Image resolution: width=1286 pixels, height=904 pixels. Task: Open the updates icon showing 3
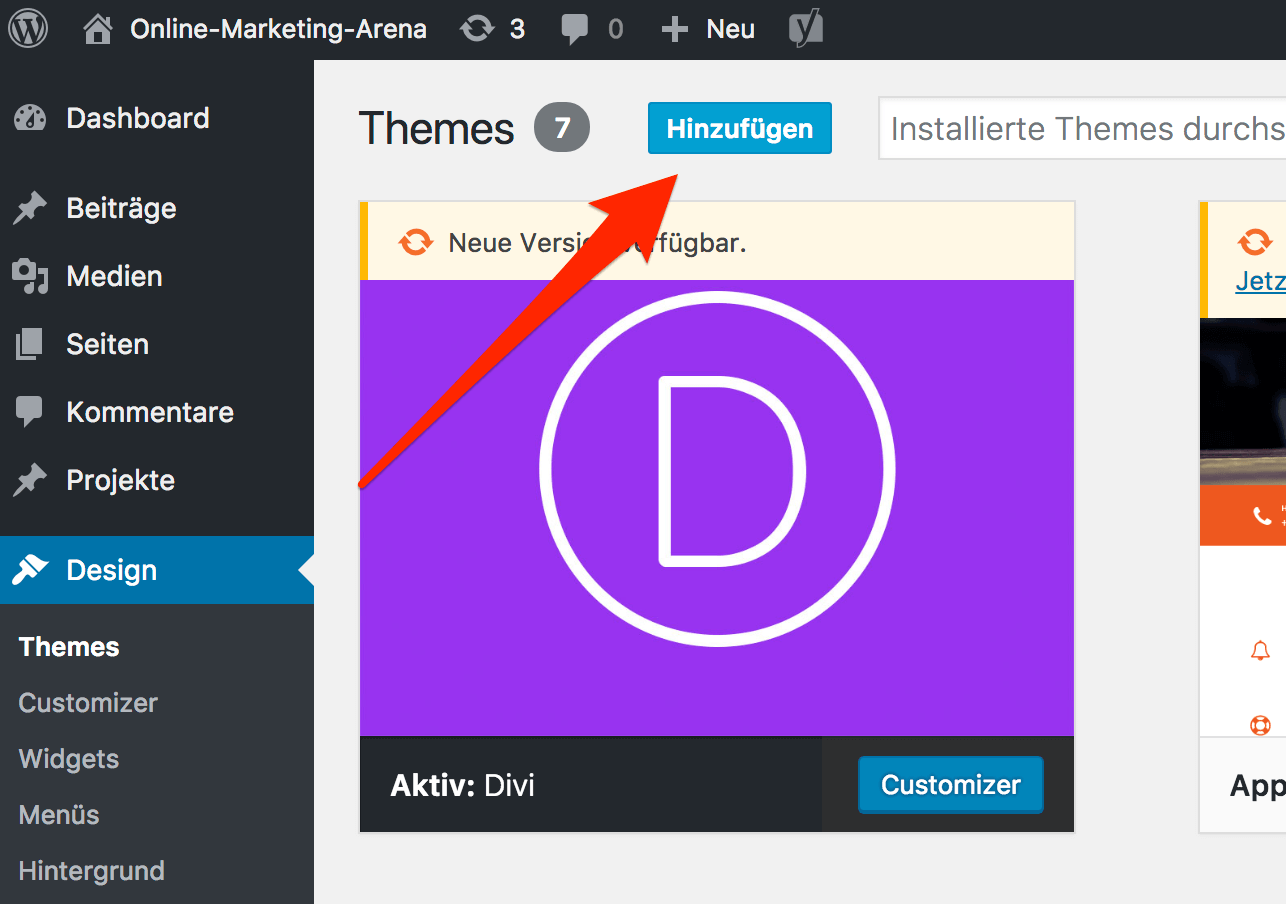pyautogui.click(x=477, y=29)
